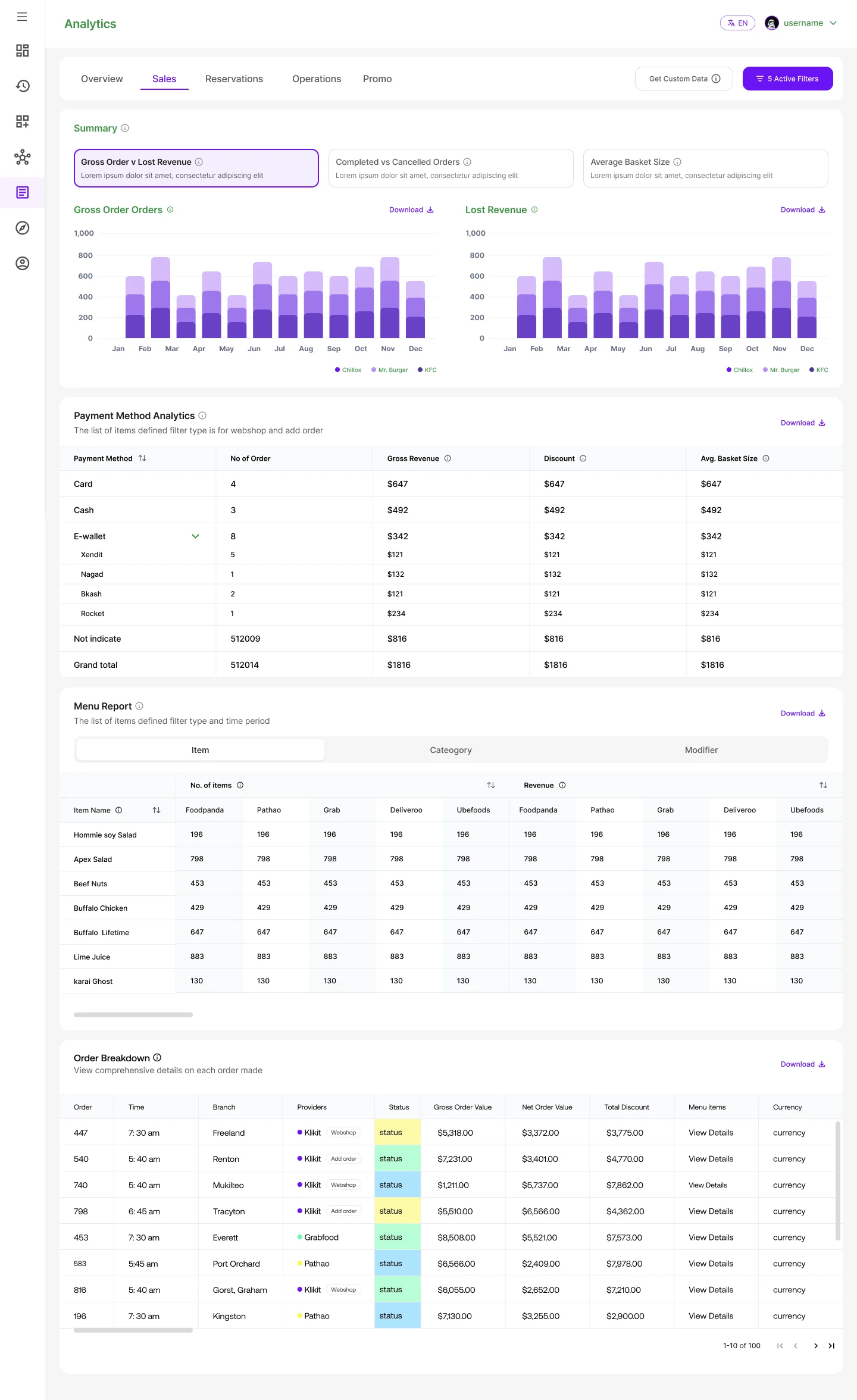Go to last page pagination icon
The height and width of the screenshot is (1400, 857).
[831, 1346]
